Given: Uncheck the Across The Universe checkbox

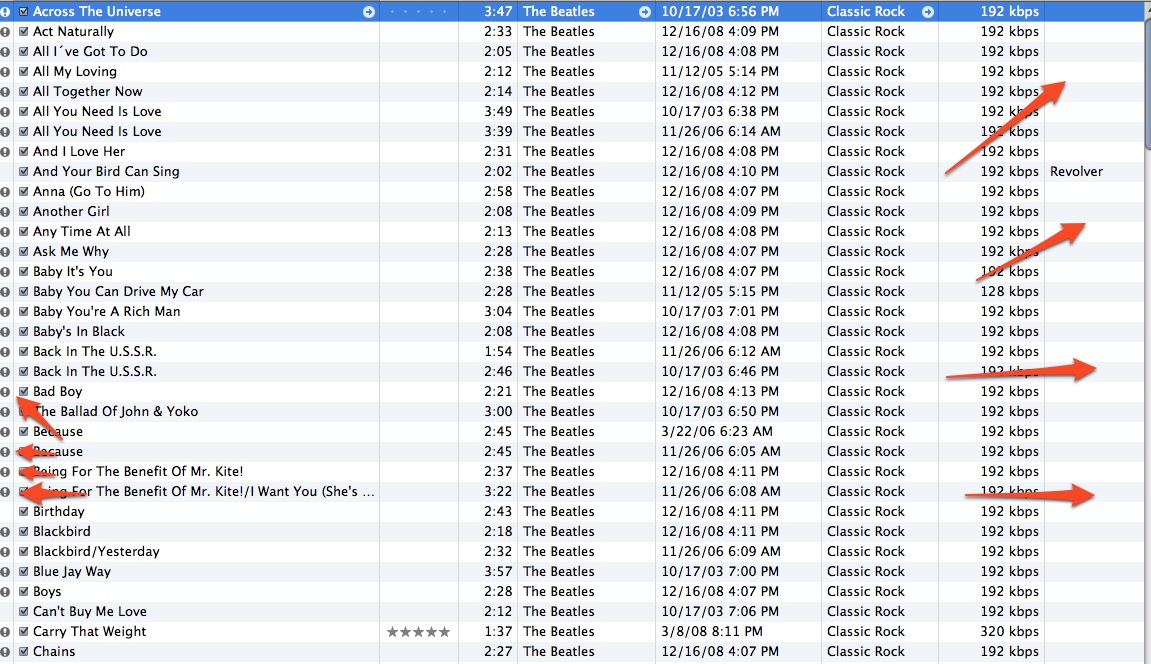Looking at the screenshot, I should (x=23, y=12).
